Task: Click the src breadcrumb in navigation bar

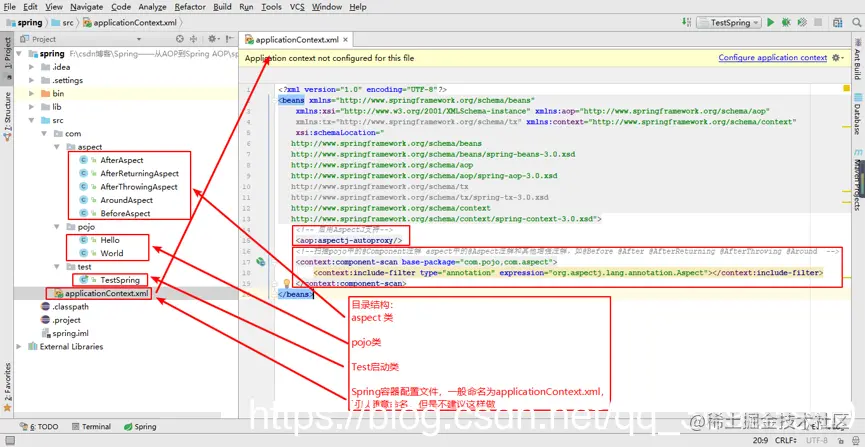Action: 61,23
